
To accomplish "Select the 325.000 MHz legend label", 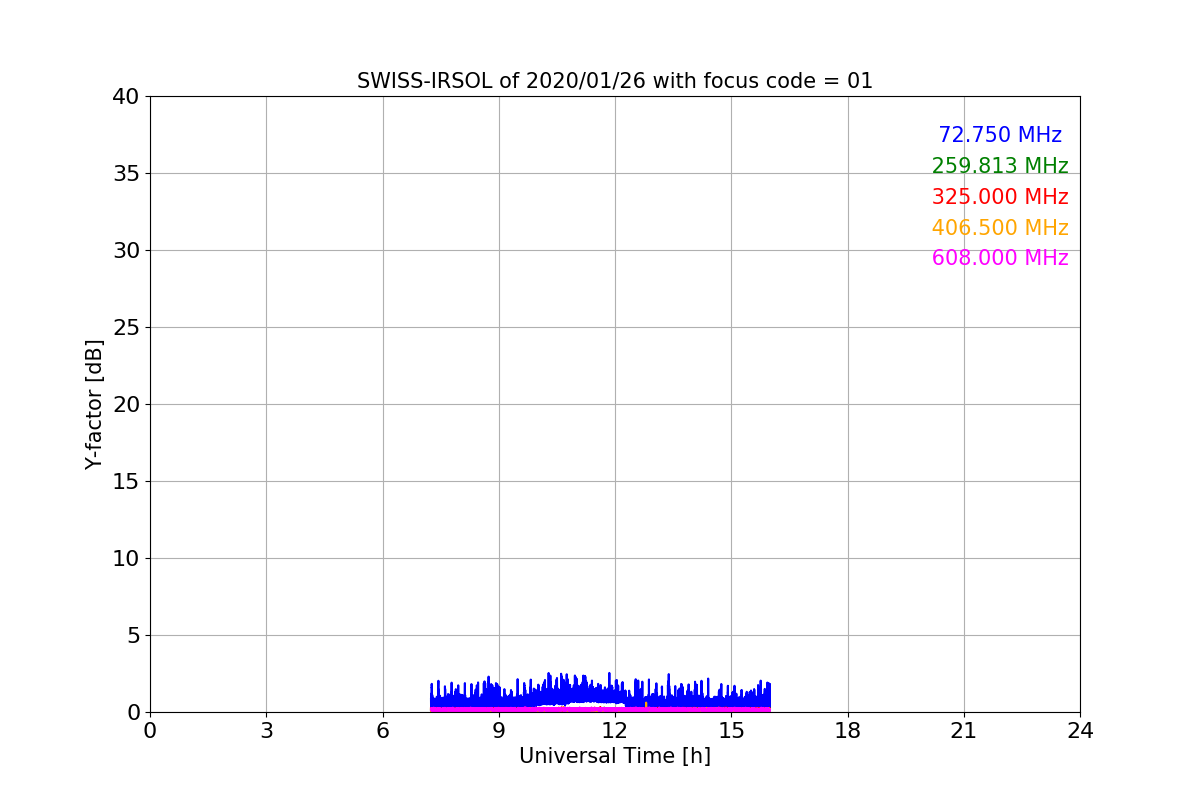I will pyautogui.click(x=1000, y=197).
